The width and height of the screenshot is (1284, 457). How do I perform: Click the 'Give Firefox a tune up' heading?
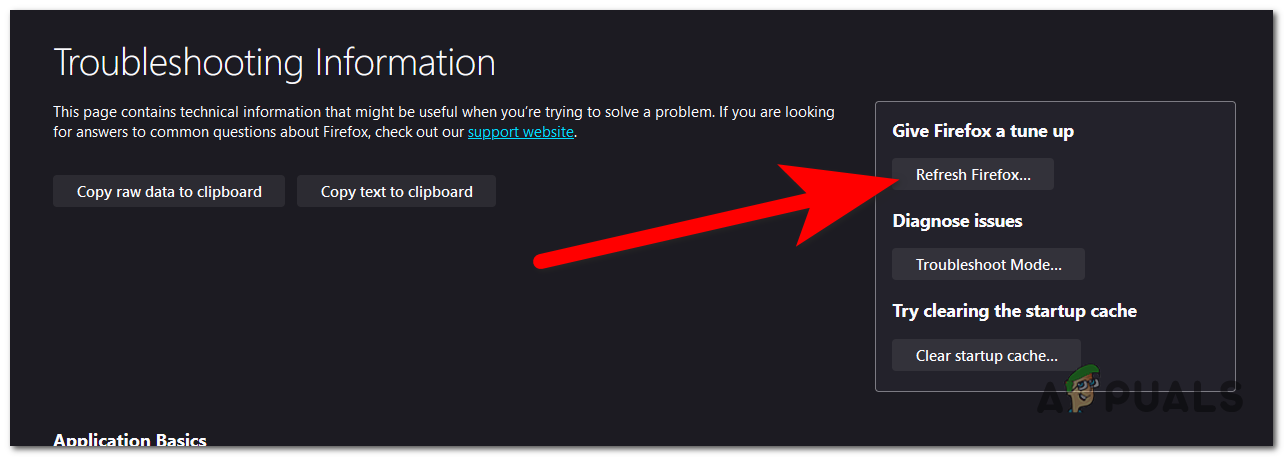point(983,131)
